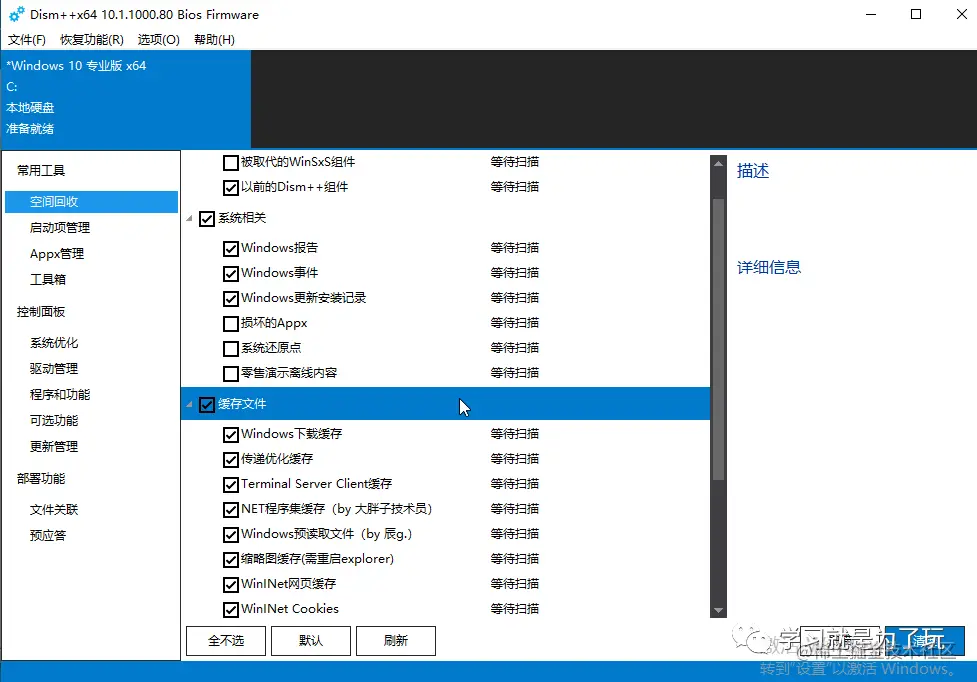977x682 pixels.
Task: Uncheck the WinInet Cookies option
Action: [230, 608]
